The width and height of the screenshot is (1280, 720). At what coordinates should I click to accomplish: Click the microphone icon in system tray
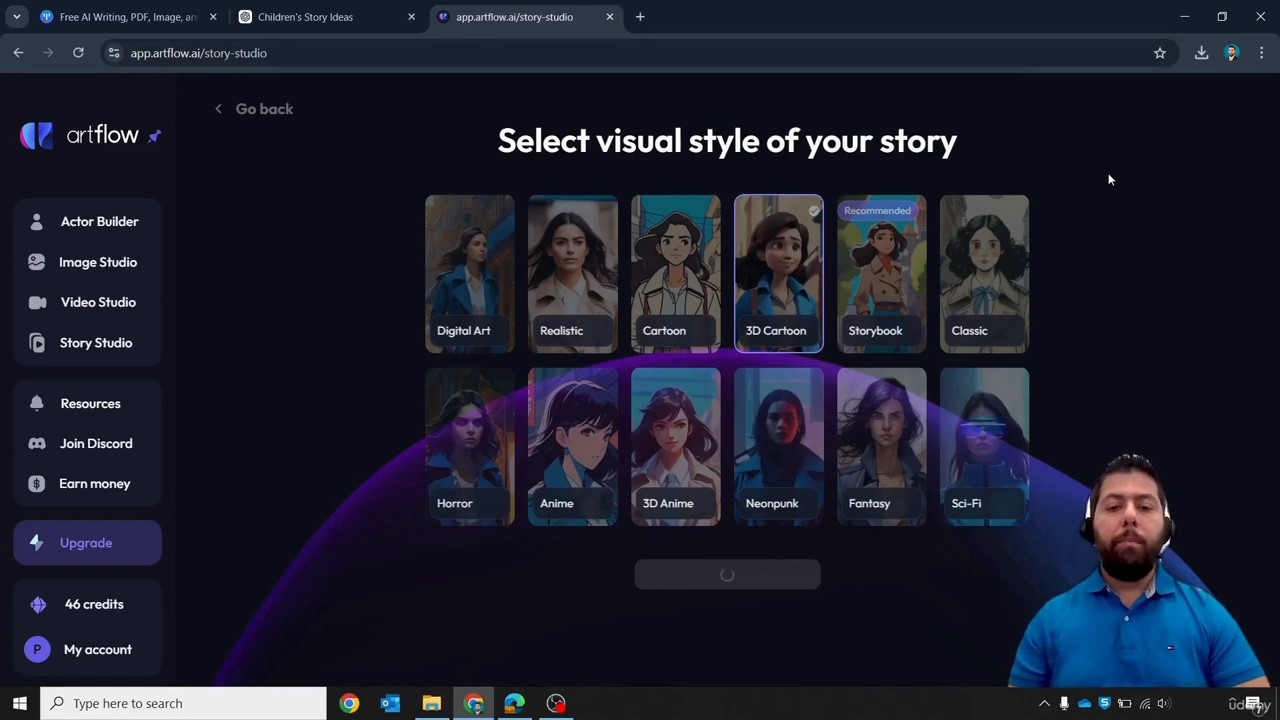1064,703
